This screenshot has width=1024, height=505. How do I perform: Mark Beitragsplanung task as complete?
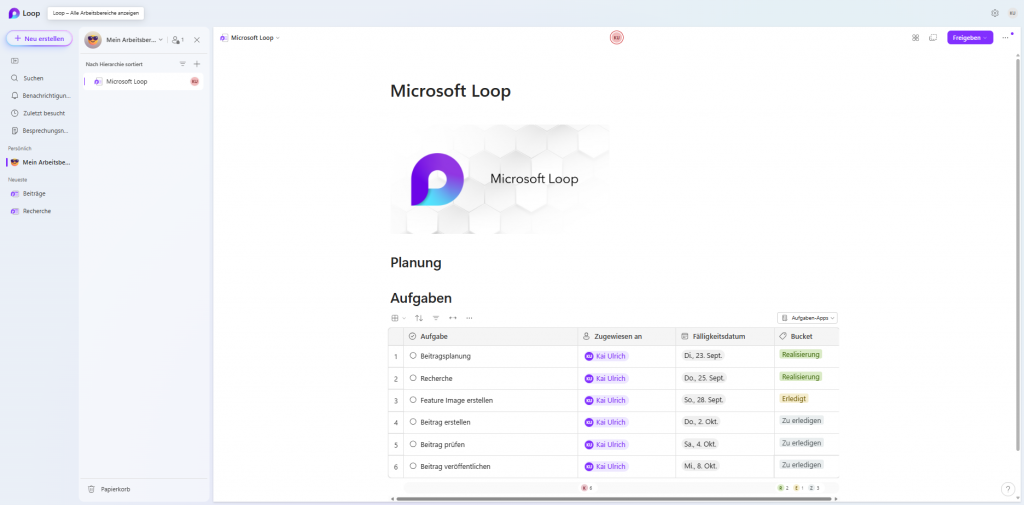413,356
